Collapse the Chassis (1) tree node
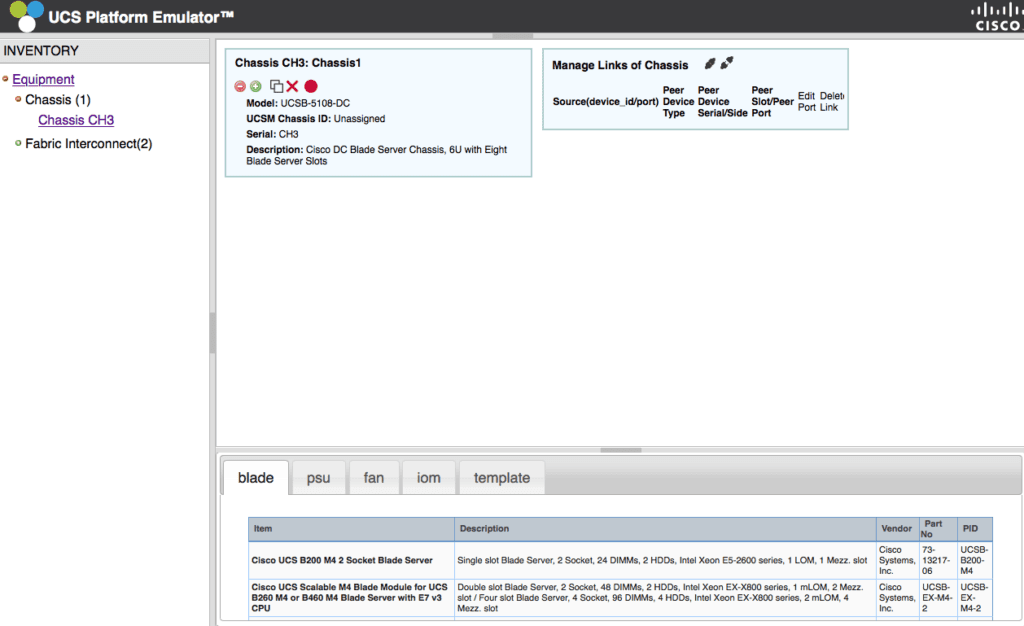 18,99
